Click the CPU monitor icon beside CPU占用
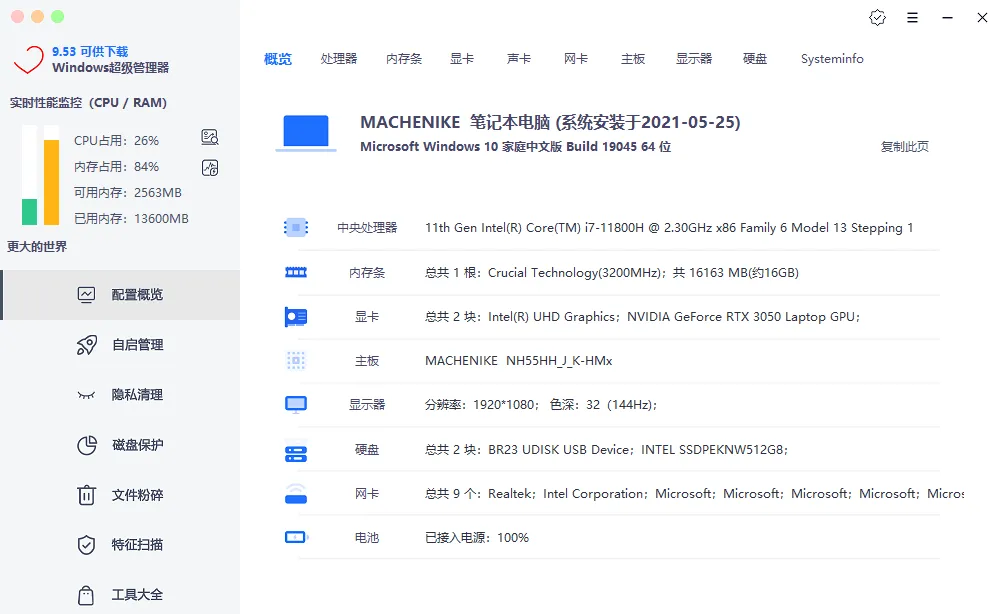The height and width of the screenshot is (614, 999). click(210, 137)
